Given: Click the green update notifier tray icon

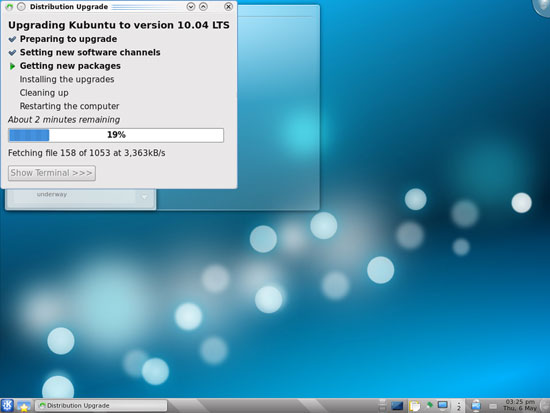Looking at the screenshot, I should click(430, 405).
